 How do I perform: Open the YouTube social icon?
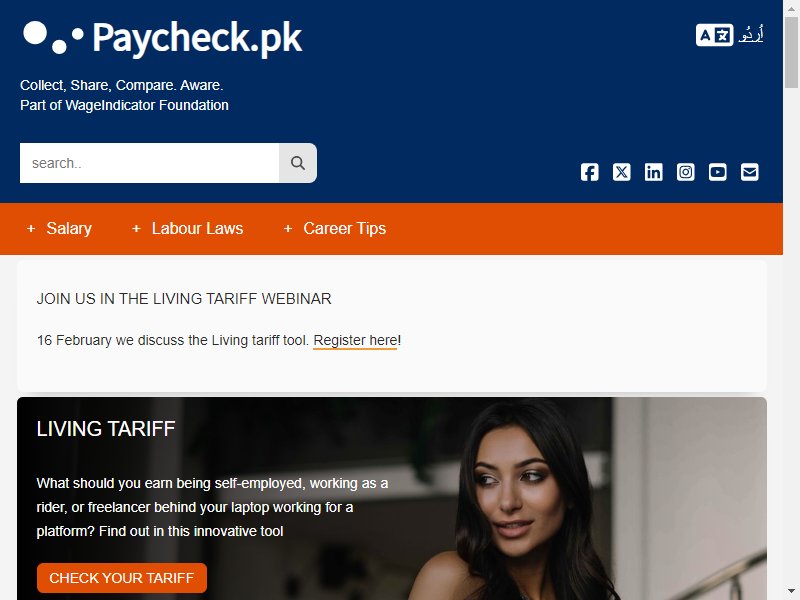717,172
